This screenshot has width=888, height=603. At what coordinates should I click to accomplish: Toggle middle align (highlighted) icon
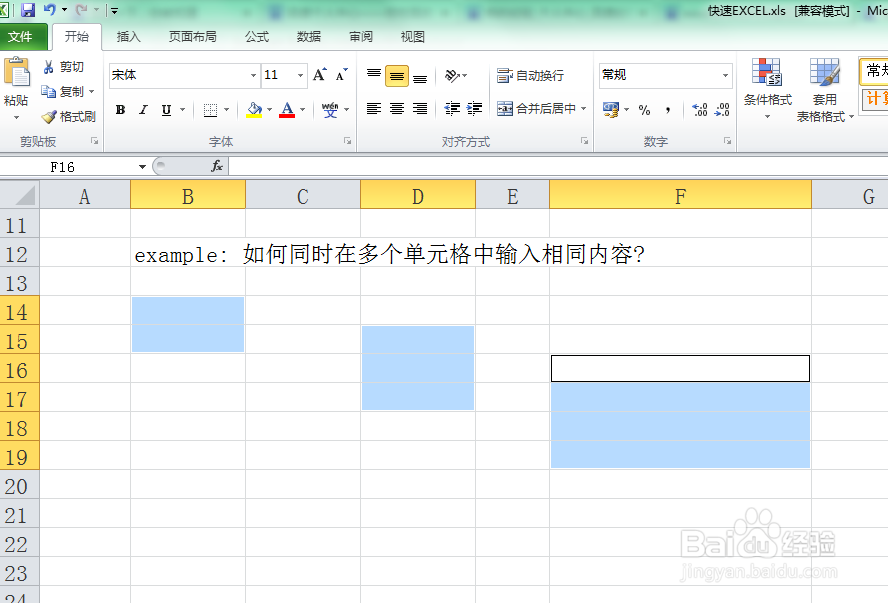point(397,76)
